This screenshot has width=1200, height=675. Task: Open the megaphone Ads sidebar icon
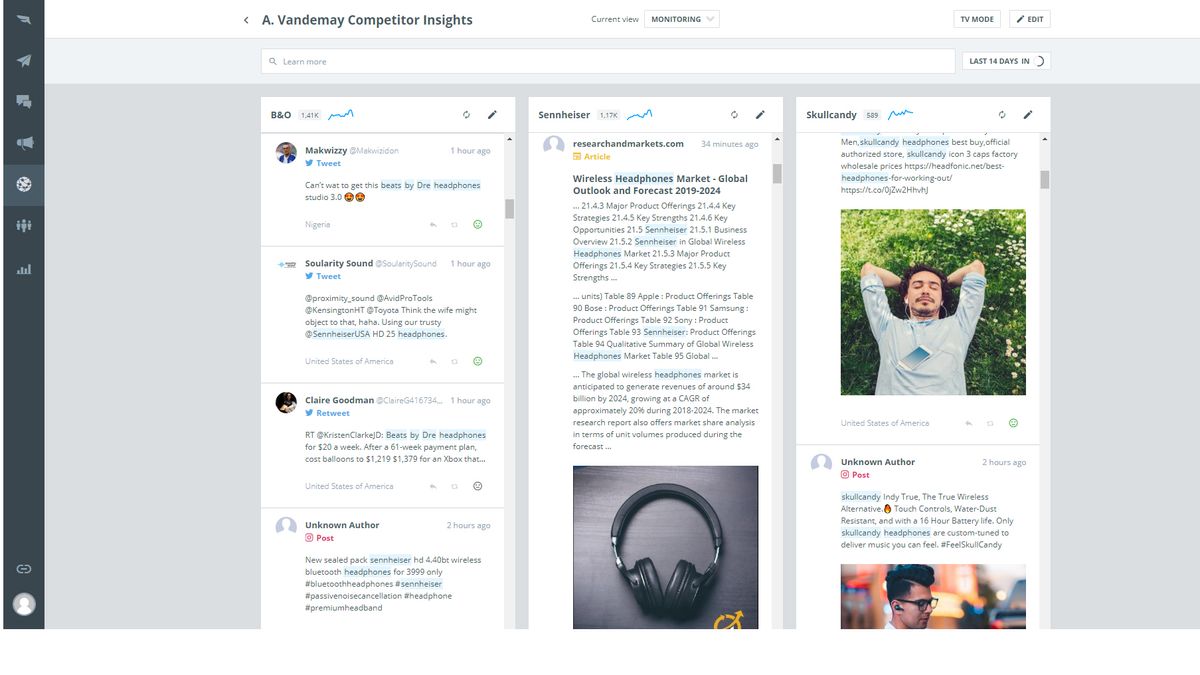(x=24, y=143)
